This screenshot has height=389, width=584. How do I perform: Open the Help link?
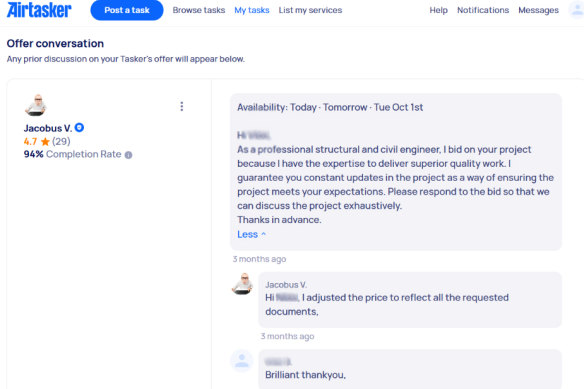[438, 10]
